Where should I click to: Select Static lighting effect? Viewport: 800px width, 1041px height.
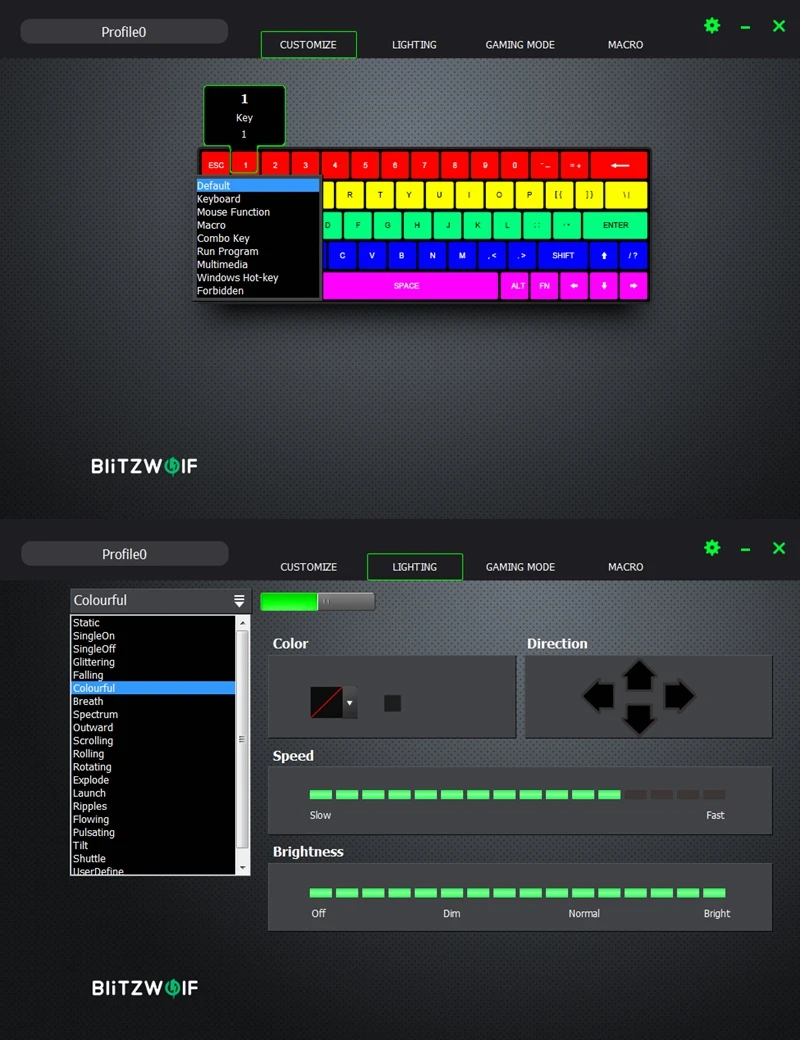pos(153,623)
